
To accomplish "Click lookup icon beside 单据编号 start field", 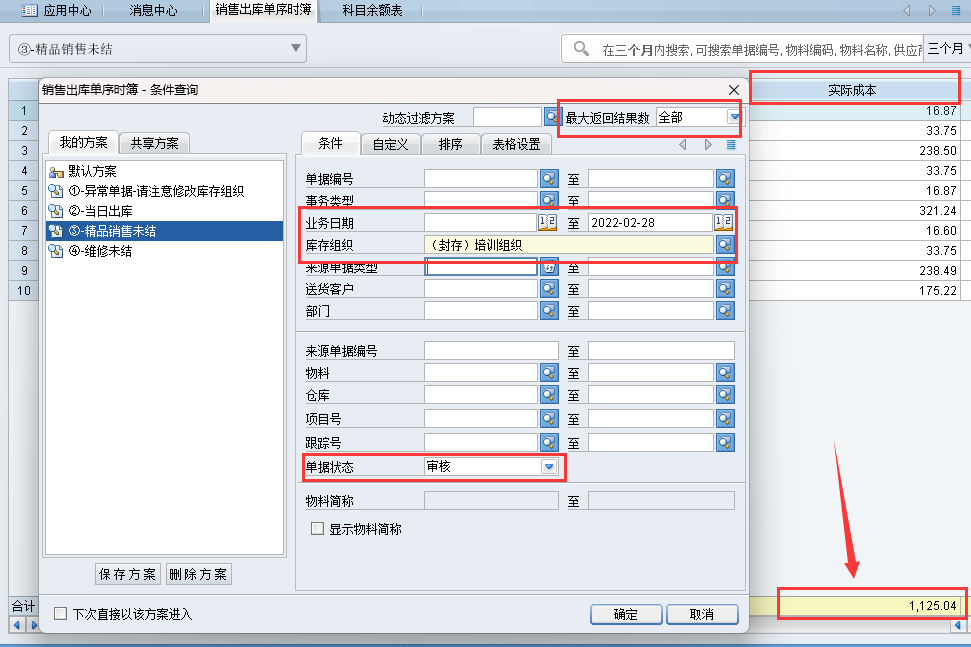I will point(549,179).
